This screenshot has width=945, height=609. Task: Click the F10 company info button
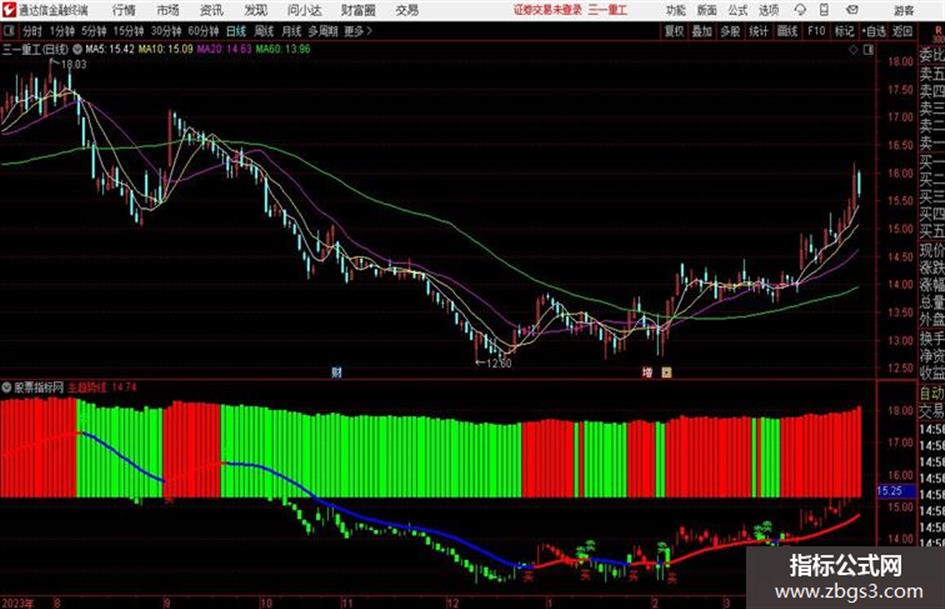(816, 31)
